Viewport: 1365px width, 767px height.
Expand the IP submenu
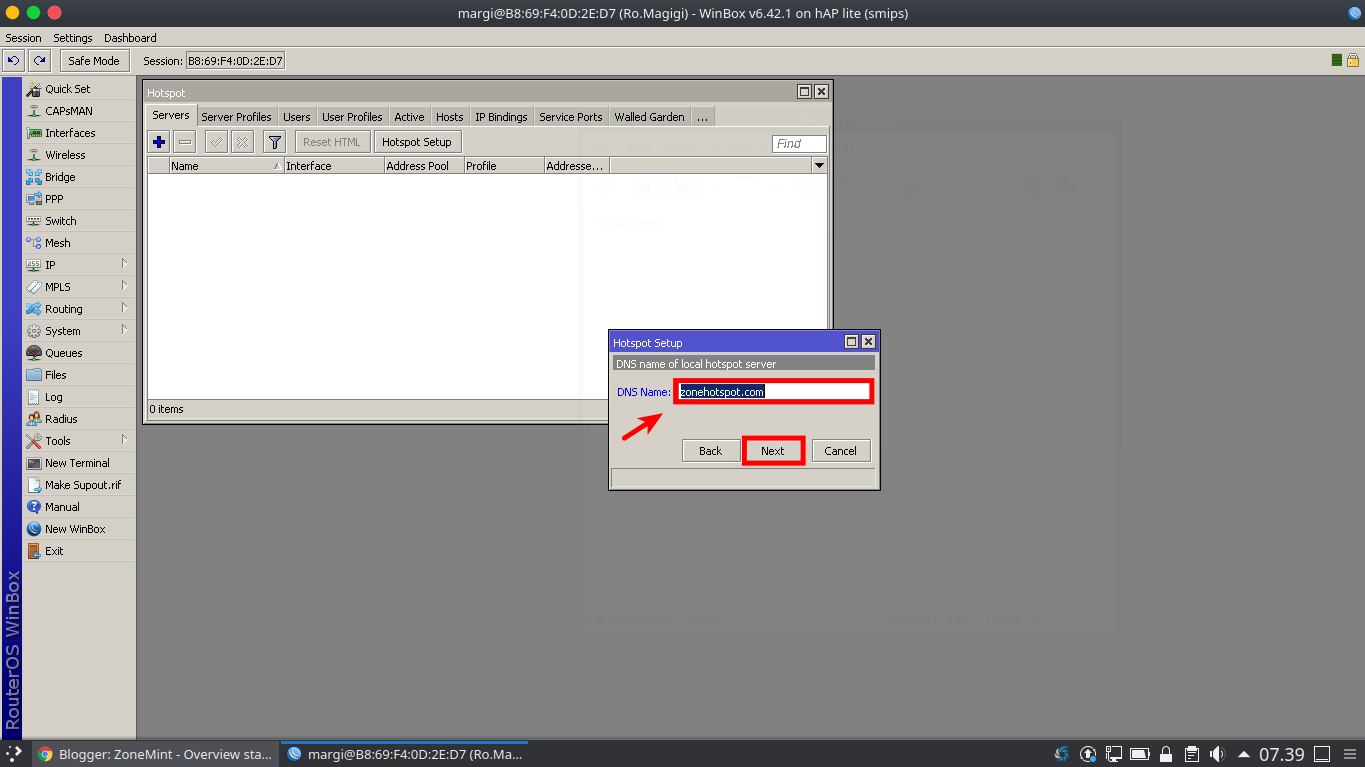[x=125, y=265]
